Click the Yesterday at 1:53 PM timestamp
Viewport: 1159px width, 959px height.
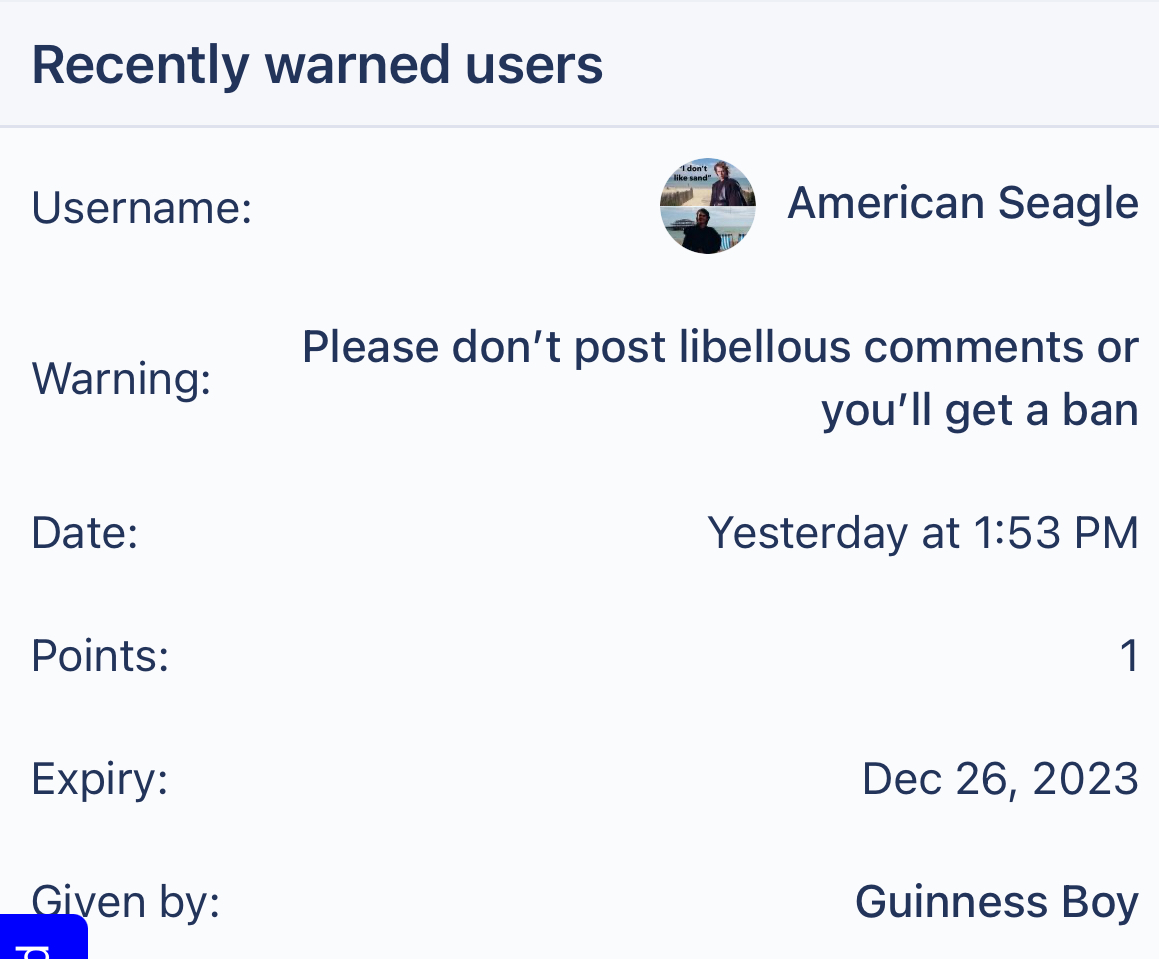coord(922,532)
